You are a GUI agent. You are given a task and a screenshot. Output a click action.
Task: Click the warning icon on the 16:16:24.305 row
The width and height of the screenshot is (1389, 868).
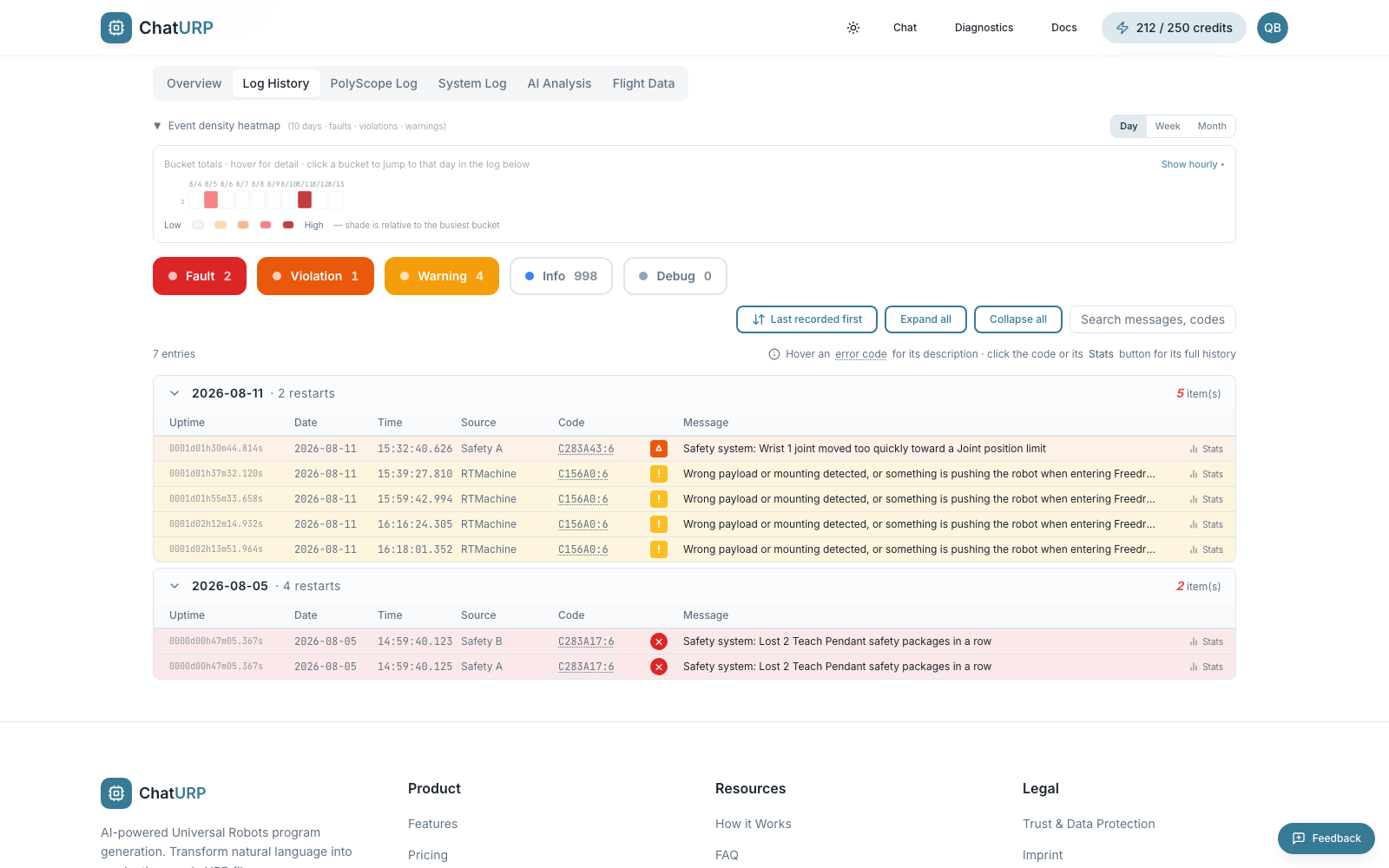coord(659,524)
